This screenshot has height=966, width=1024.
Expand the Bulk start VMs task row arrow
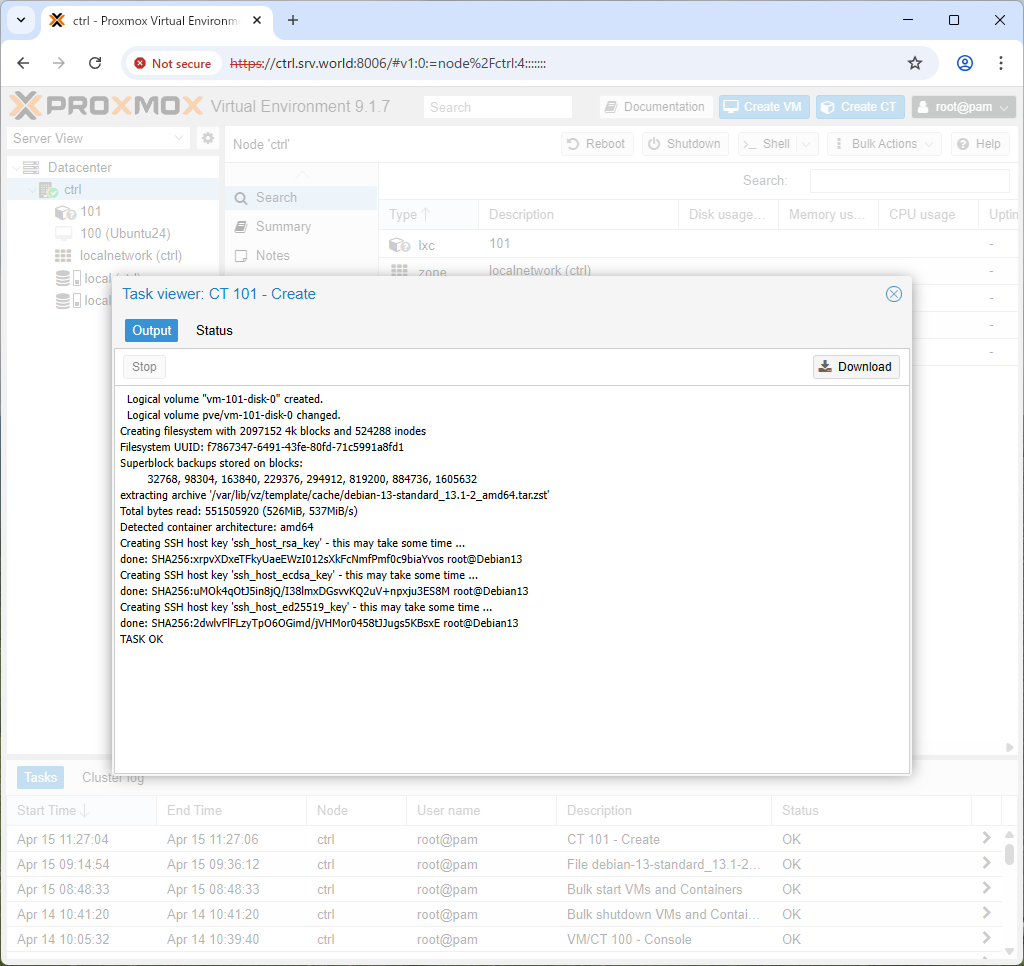[x=986, y=888]
